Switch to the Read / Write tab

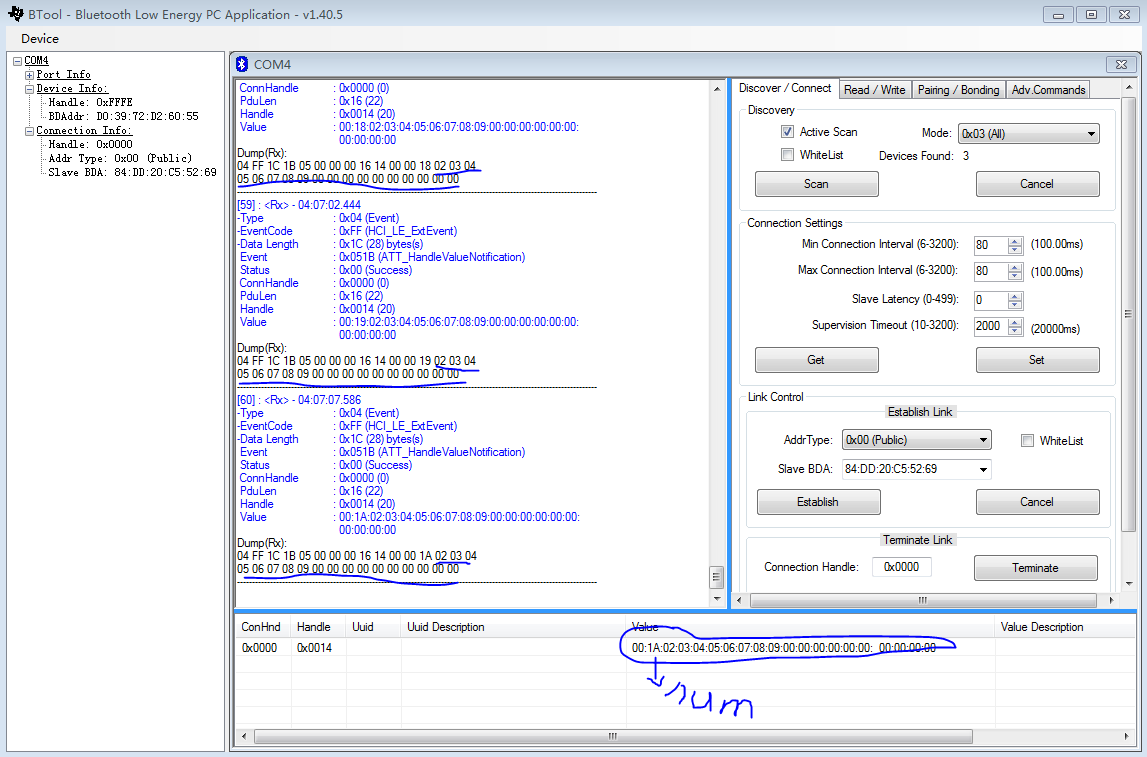tap(874, 90)
